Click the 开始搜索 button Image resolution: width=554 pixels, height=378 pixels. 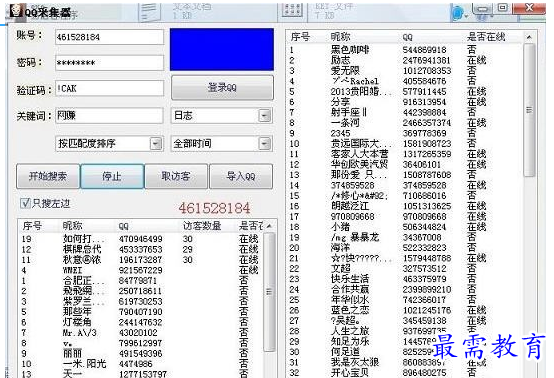click(48, 176)
